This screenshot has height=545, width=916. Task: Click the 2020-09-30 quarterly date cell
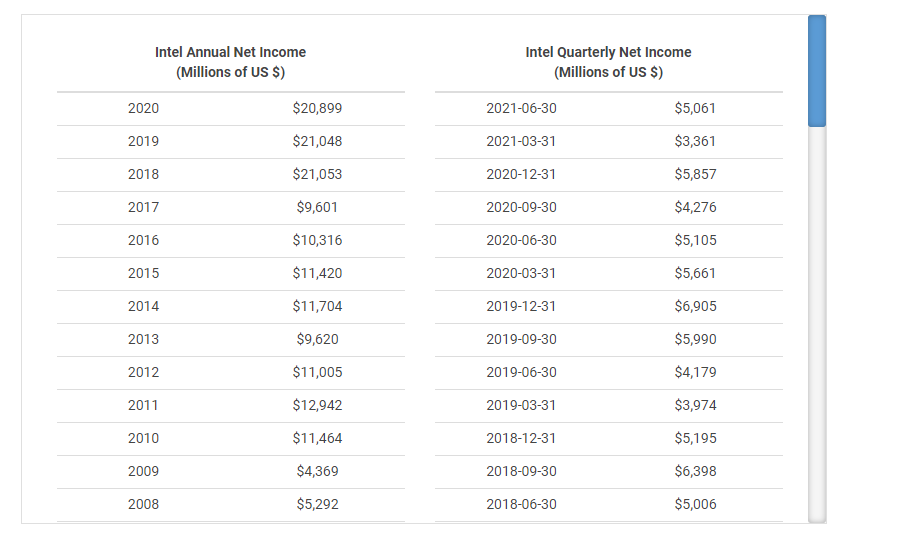pyautogui.click(x=521, y=207)
